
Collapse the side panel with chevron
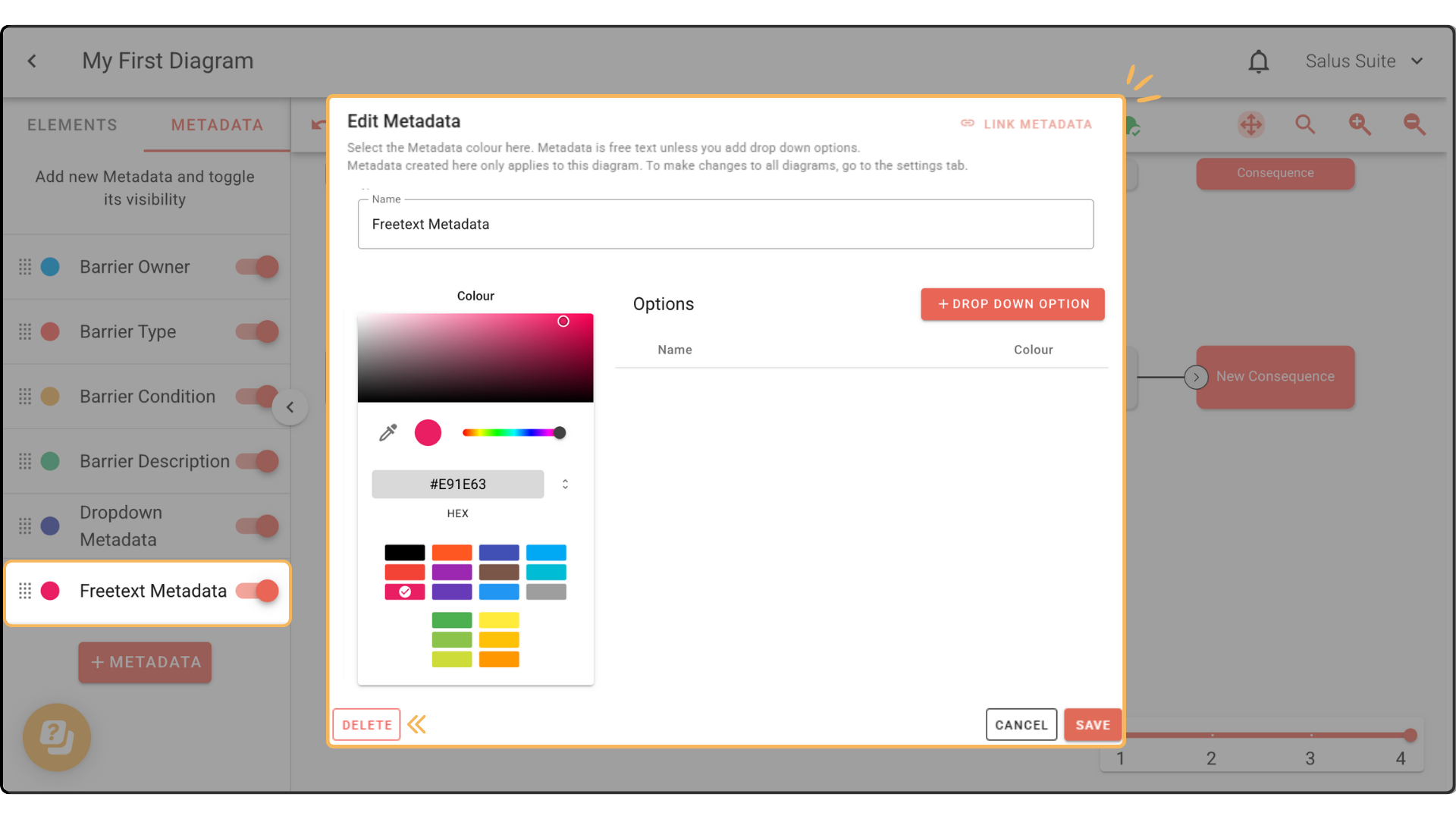tap(290, 407)
